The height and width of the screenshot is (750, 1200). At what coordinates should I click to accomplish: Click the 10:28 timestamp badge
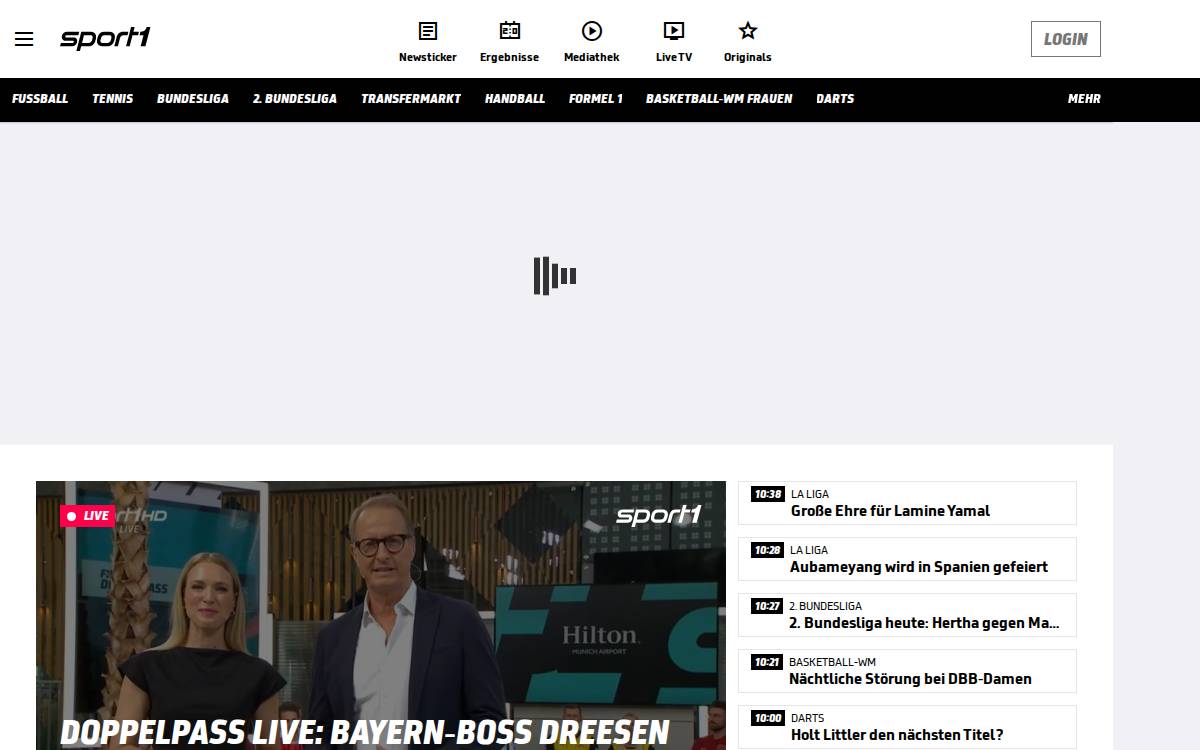coord(768,550)
